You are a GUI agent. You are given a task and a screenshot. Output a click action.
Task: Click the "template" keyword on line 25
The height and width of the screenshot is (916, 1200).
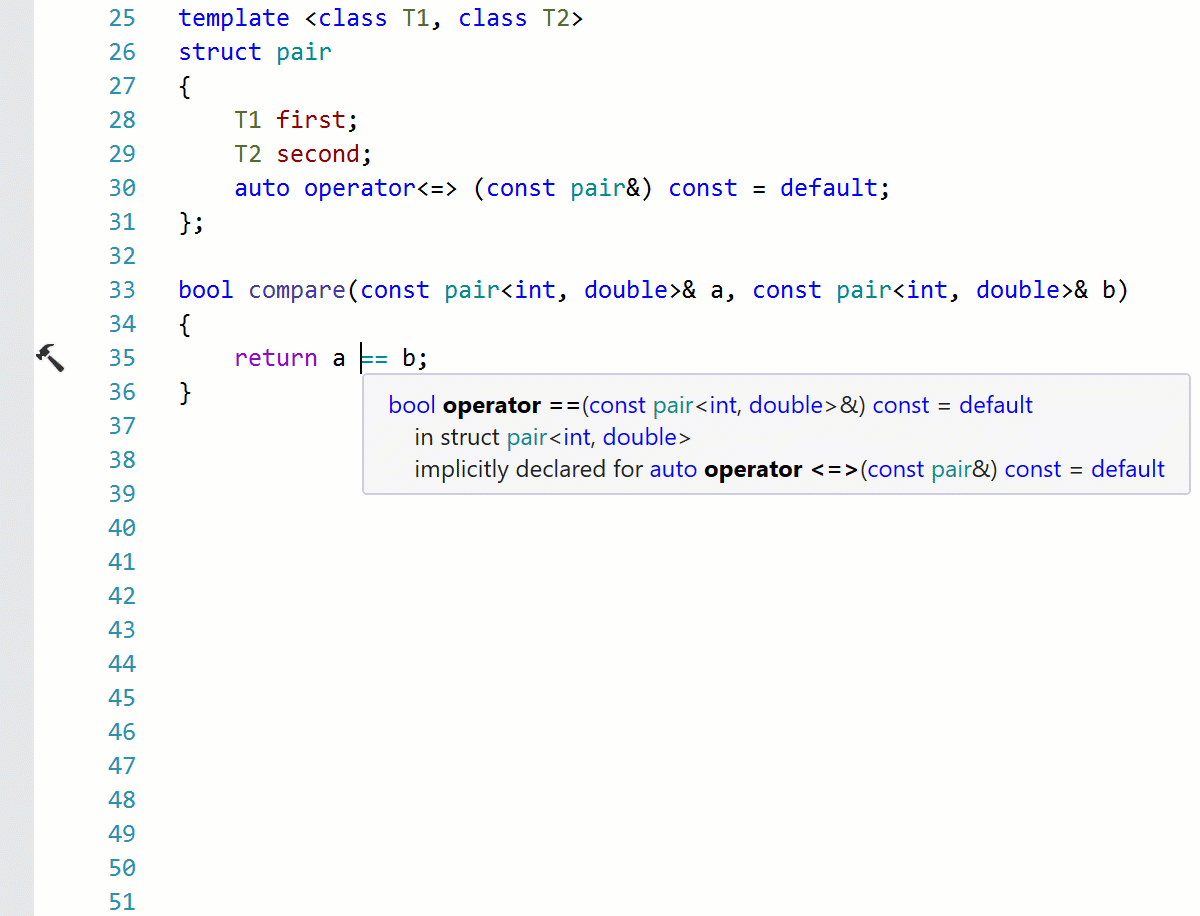[x=234, y=18]
